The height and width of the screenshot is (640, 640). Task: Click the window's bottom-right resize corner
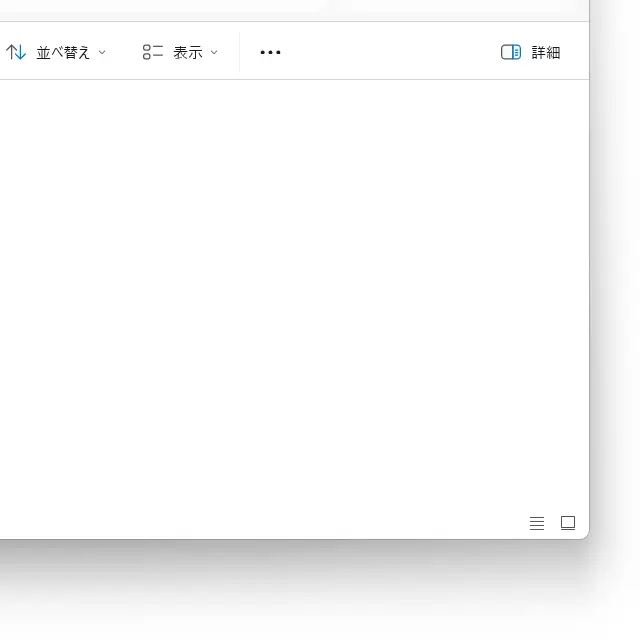tap(587, 537)
